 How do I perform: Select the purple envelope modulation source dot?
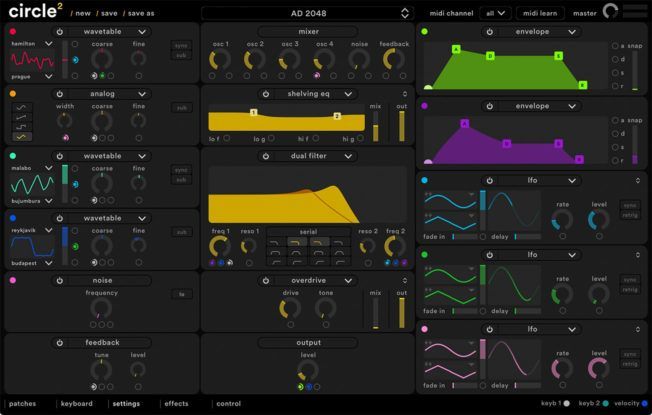tap(425, 106)
